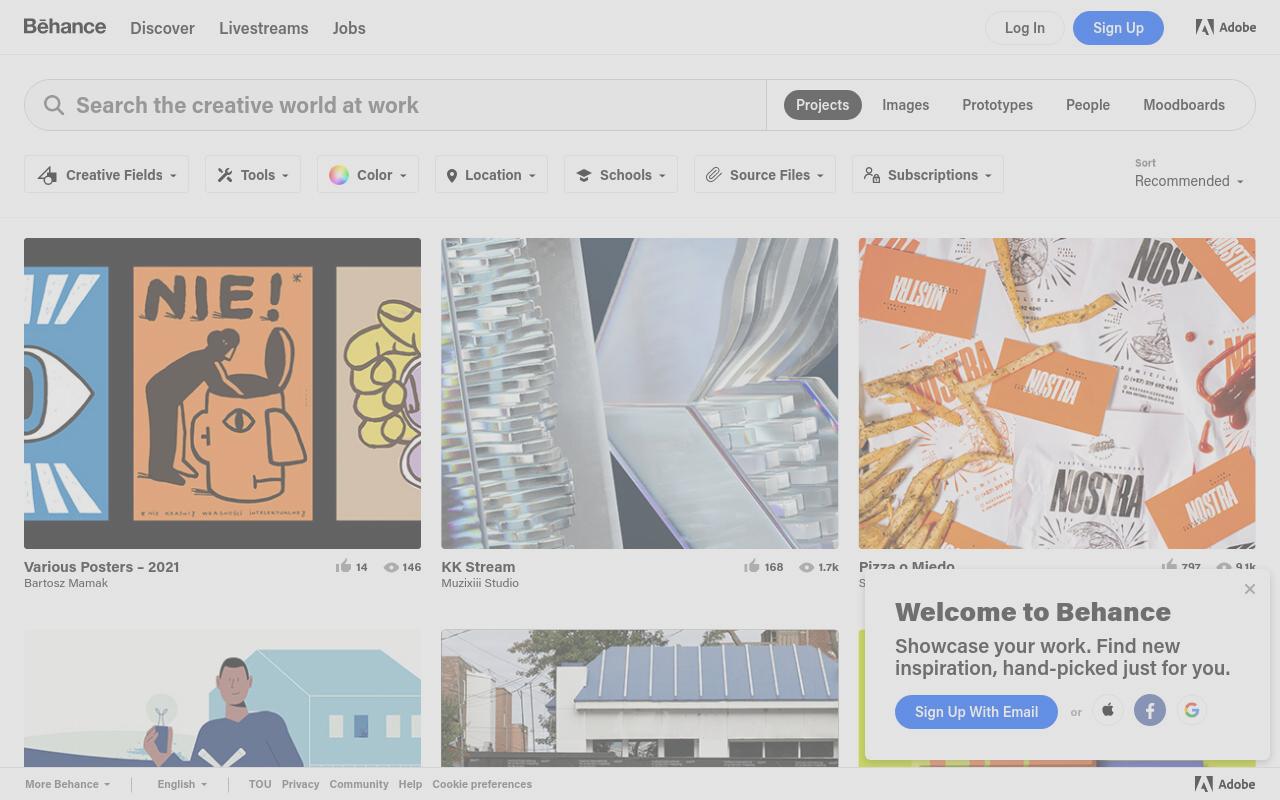Click the Log In button
Viewport: 1280px width, 800px height.
[1025, 28]
